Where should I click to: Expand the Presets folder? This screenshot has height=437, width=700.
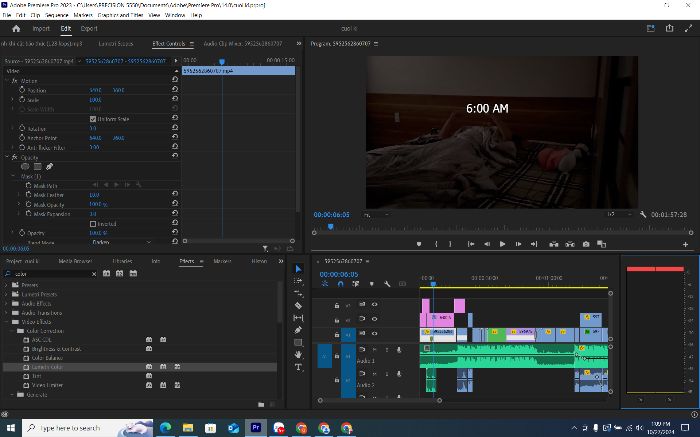pyautogui.click(x=6, y=285)
